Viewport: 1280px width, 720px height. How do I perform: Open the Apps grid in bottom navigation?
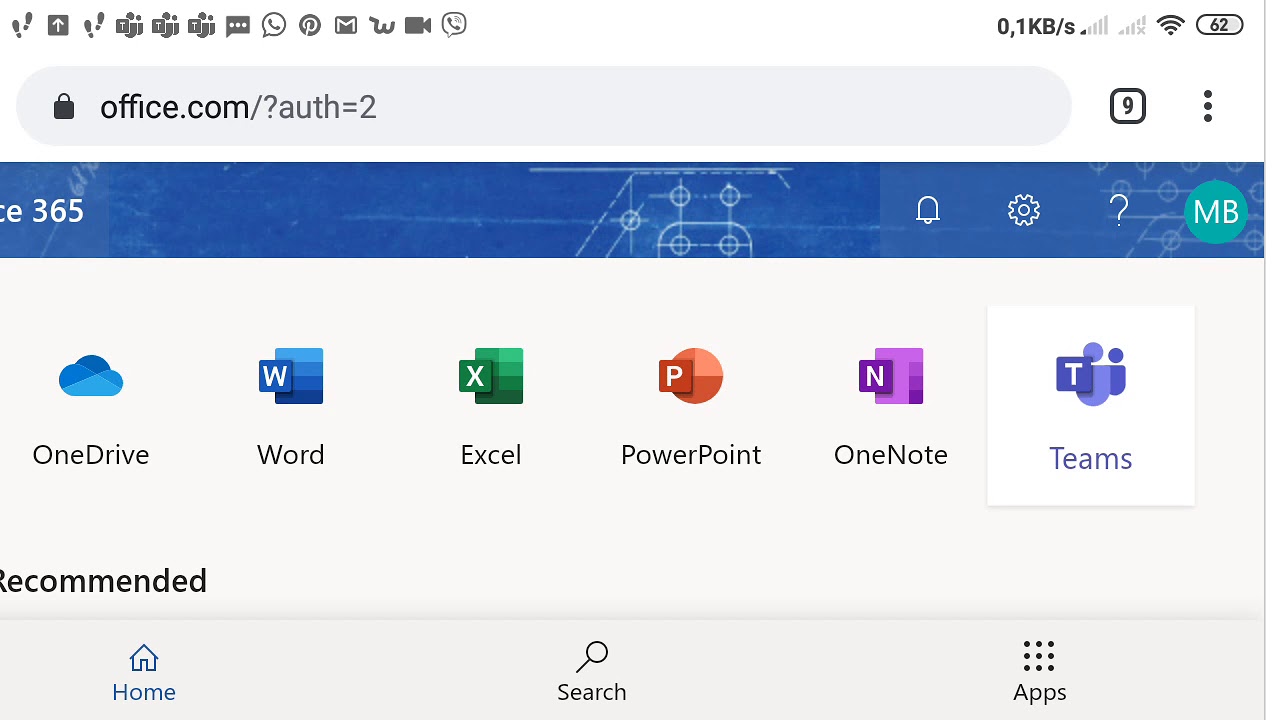point(1039,671)
